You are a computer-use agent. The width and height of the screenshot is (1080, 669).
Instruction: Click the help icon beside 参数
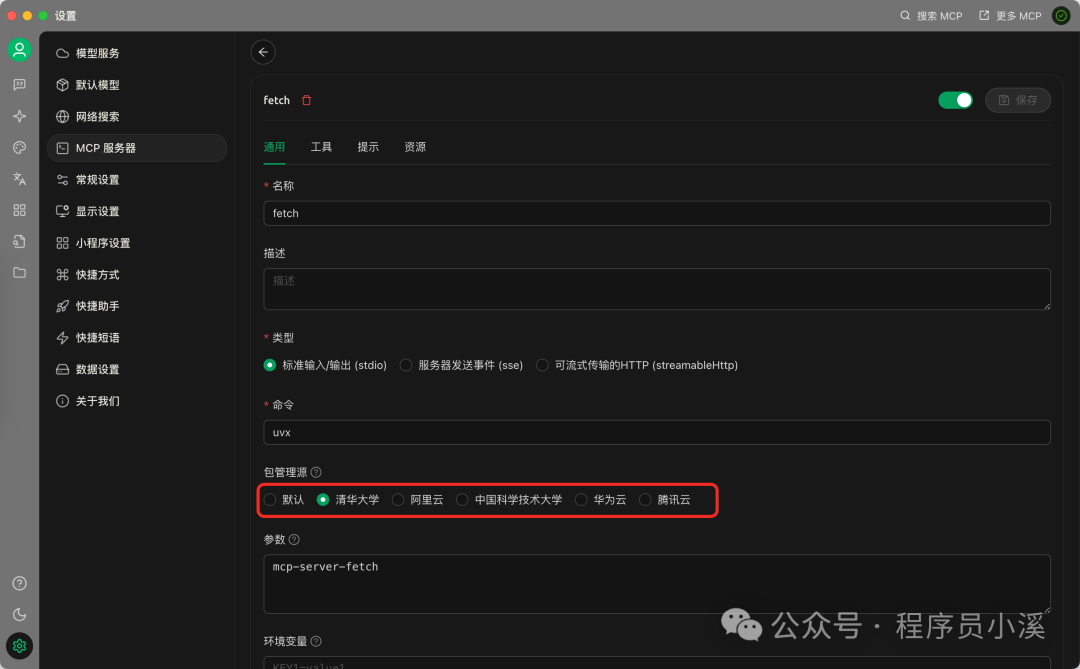tap(294, 539)
